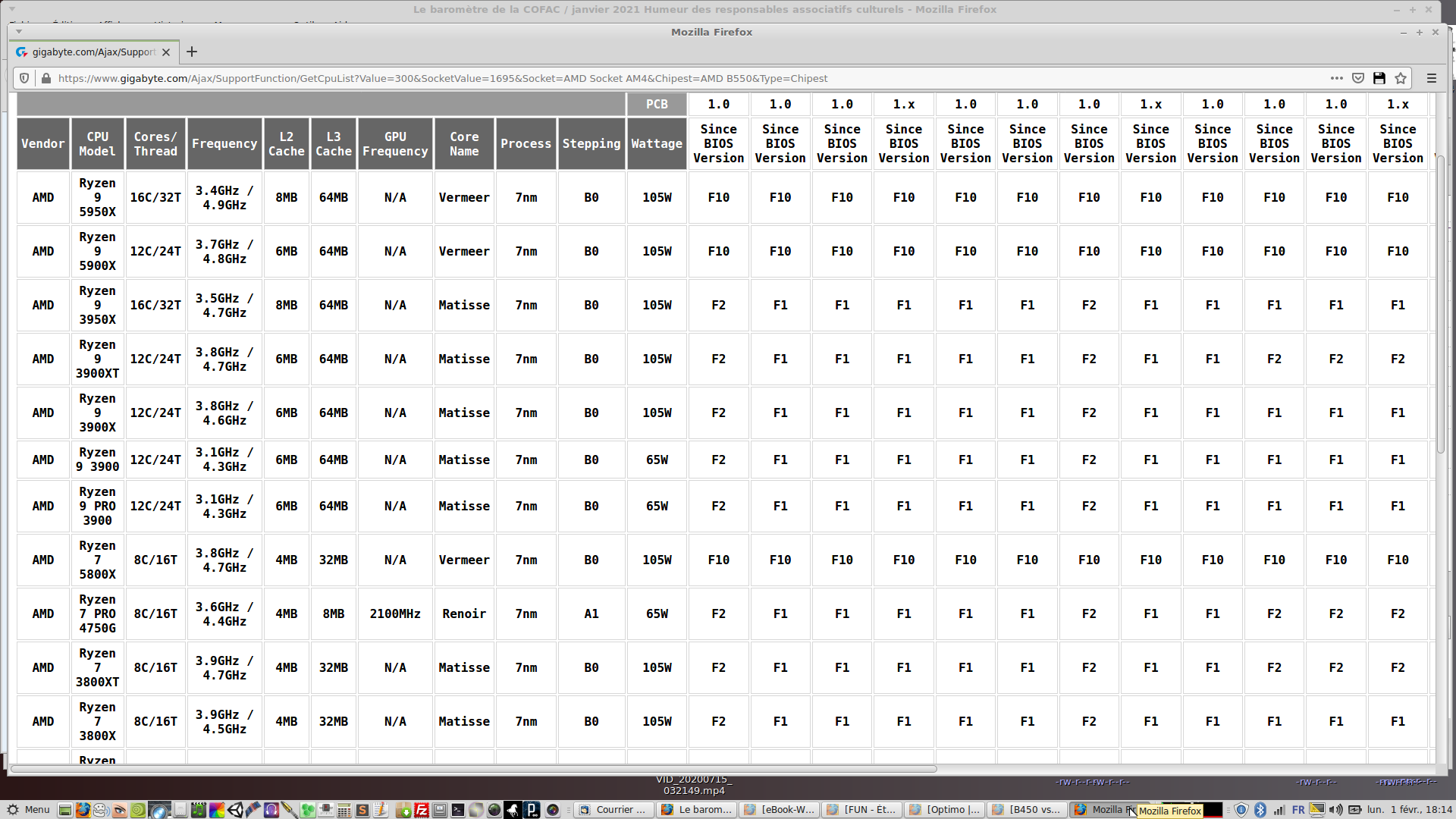Open the page actions three-dots menu

click(x=1336, y=78)
